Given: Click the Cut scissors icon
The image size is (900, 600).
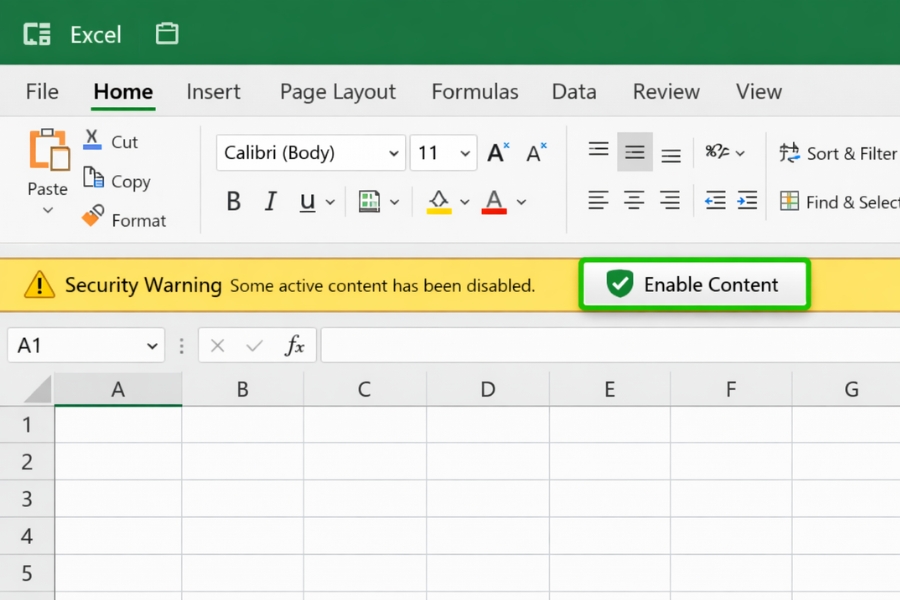Looking at the screenshot, I should (x=93, y=140).
